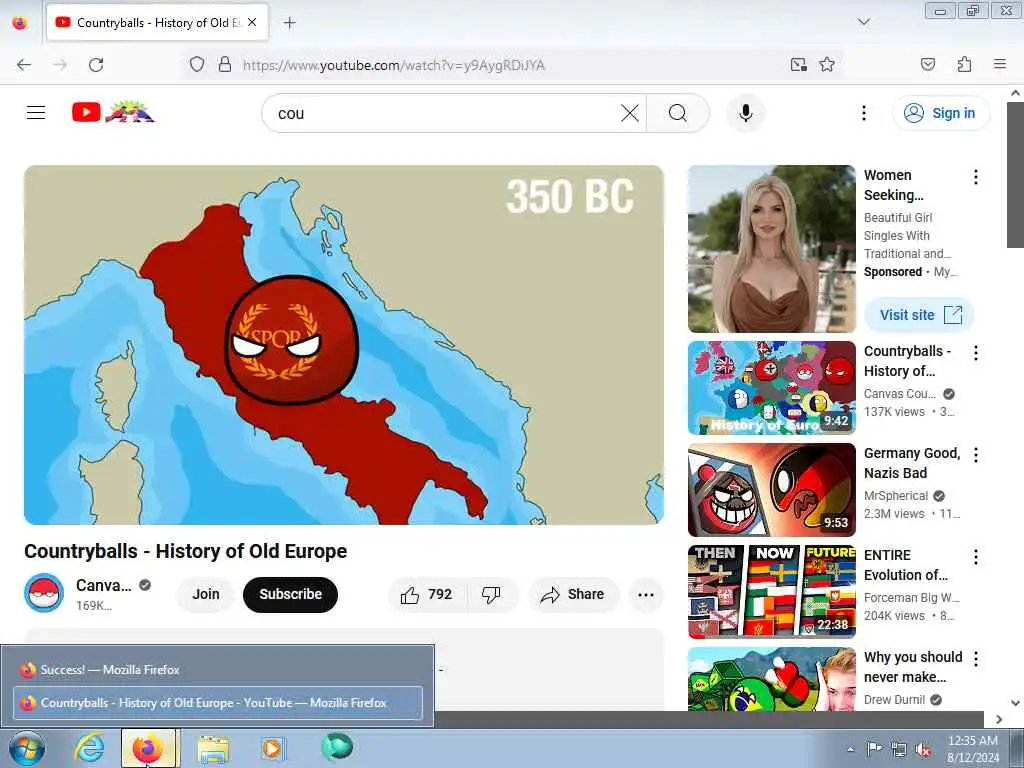Close the Countryballs browser tab

click(x=252, y=22)
